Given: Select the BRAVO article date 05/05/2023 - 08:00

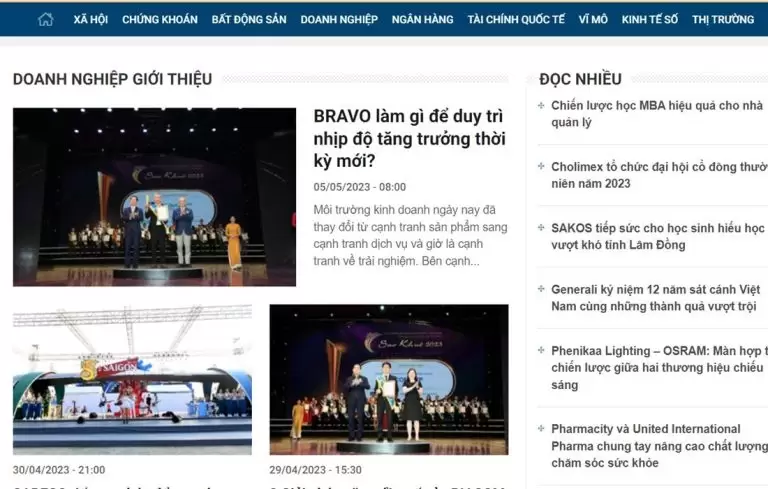Looking at the screenshot, I should coord(360,187).
